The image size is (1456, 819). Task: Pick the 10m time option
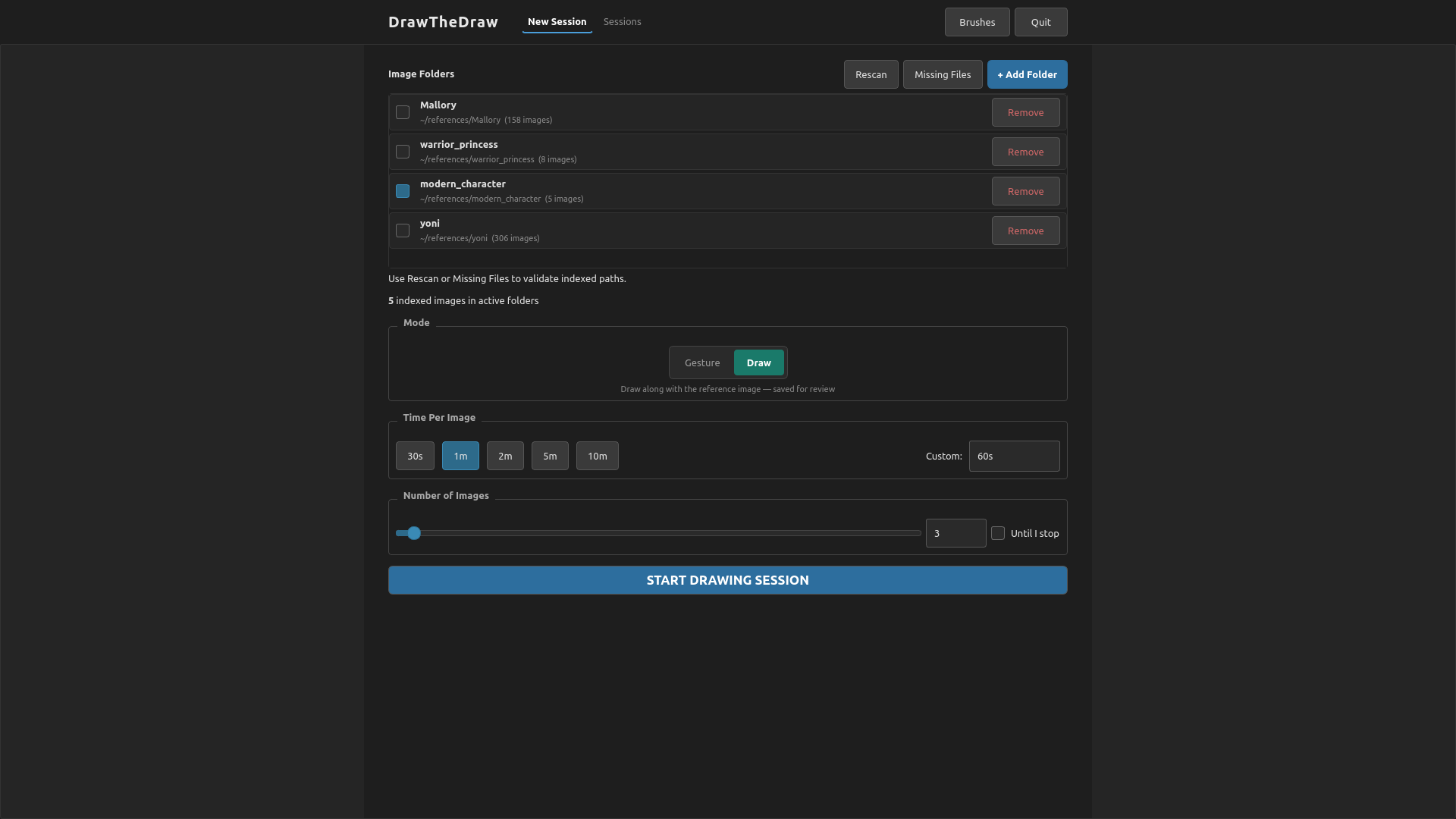click(597, 456)
